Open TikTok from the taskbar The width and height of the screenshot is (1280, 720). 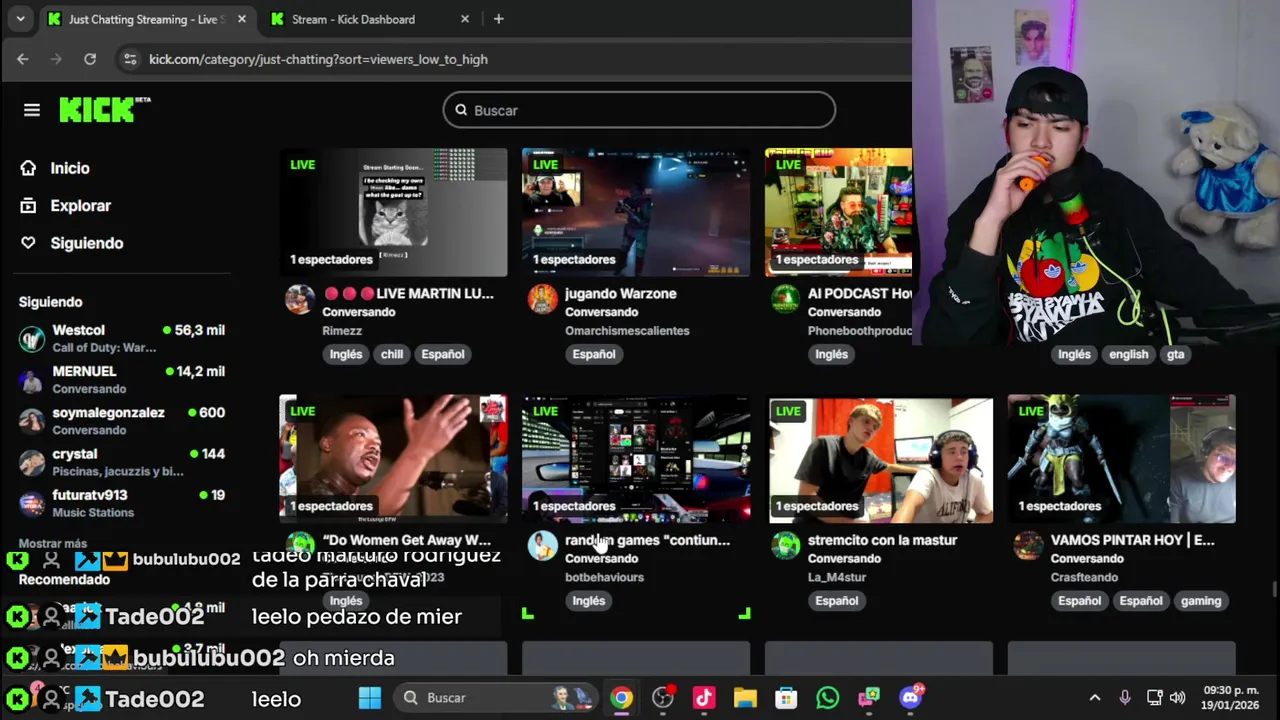tap(704, 698)
